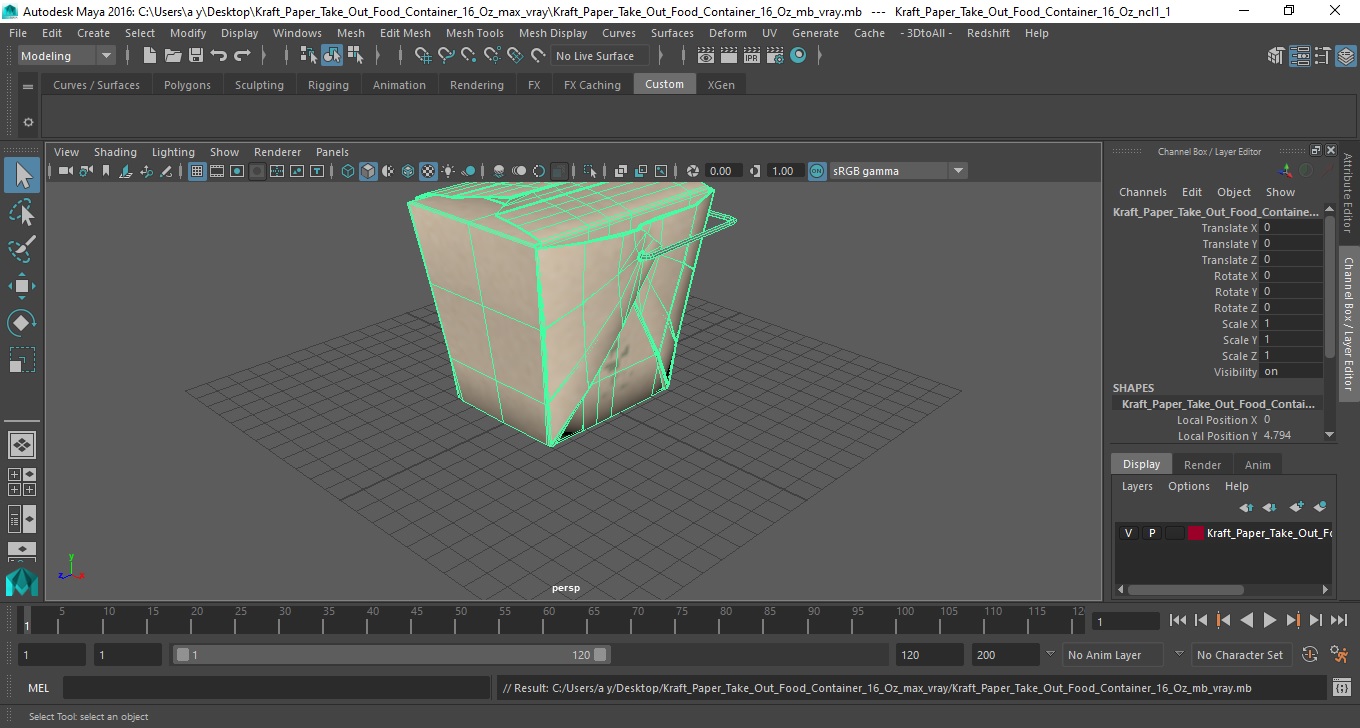The height and width of the screenshot is (728, 1360).
Task: Redo the last undone action
Action: [x=242, y=56]
